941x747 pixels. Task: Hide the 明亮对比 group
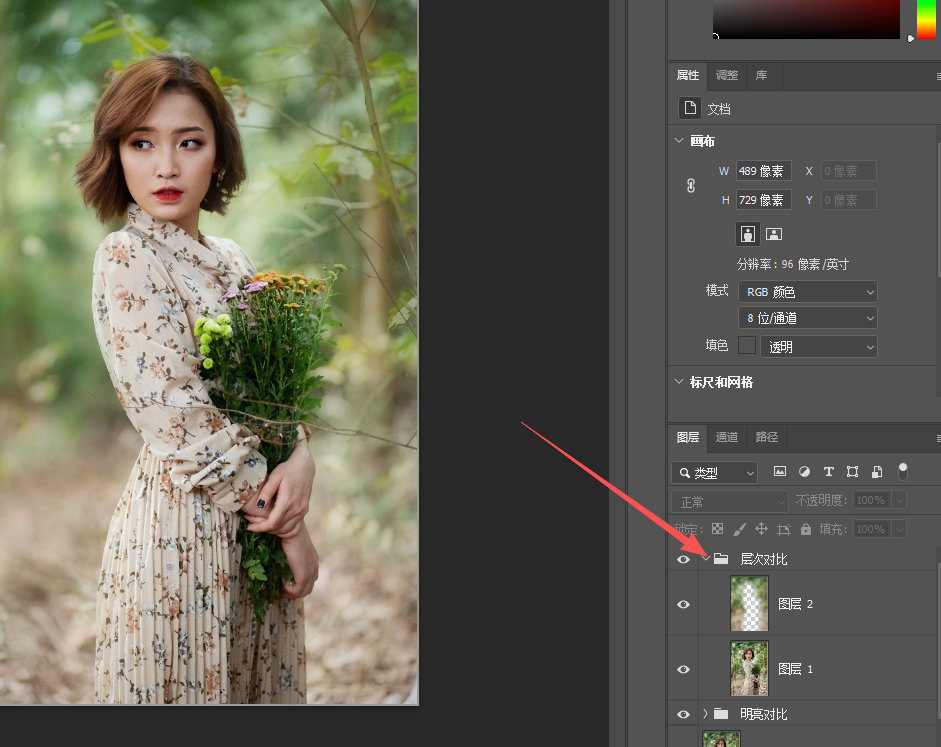click(683, 714)
